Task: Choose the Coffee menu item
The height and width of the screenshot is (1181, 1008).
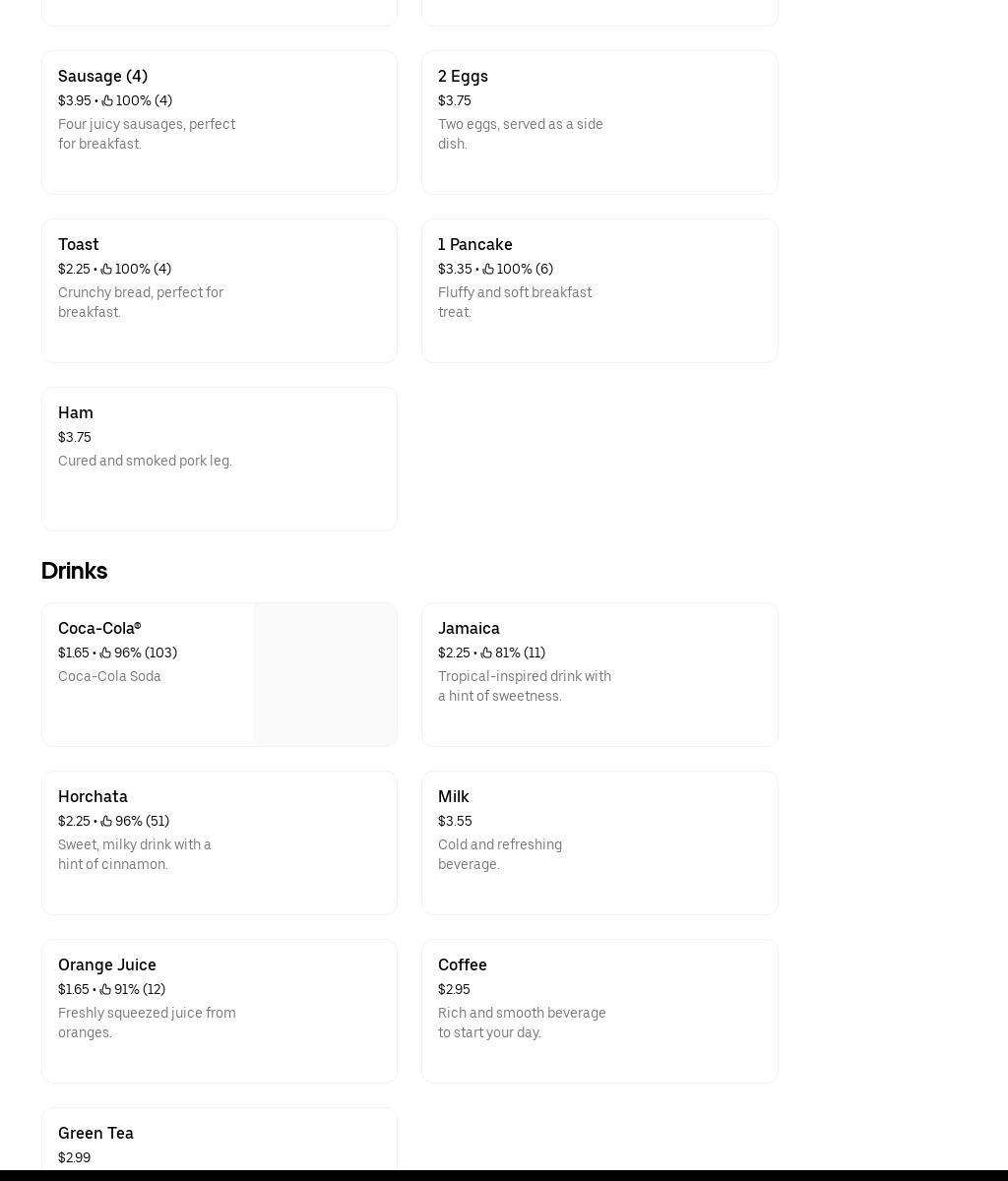Action: 599,1011
